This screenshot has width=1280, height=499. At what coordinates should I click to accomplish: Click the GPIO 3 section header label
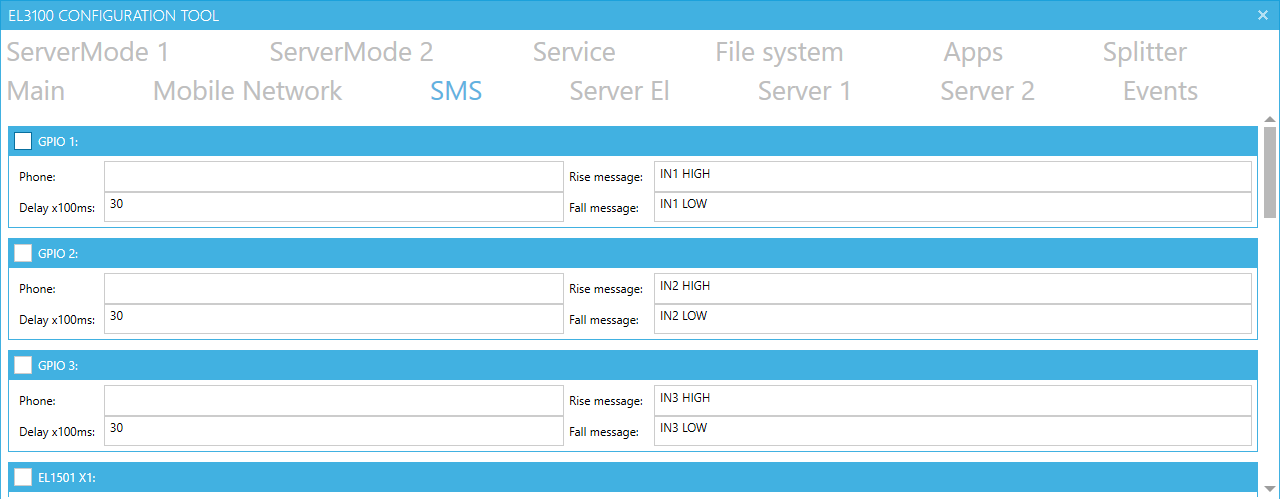click(58, 366)
